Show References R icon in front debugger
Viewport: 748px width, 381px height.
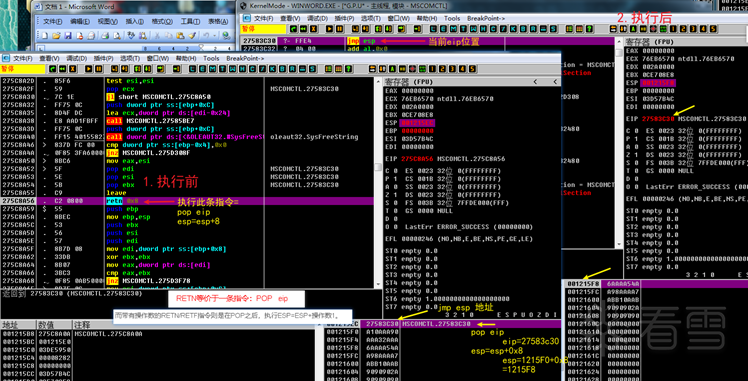tap(292, 69)
